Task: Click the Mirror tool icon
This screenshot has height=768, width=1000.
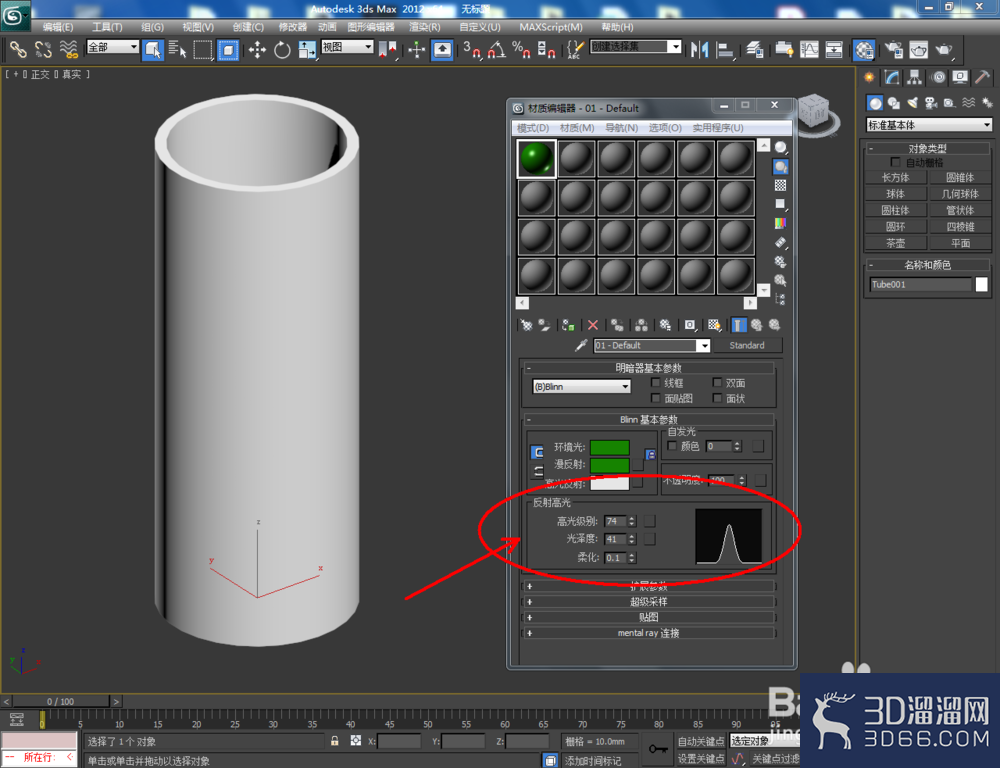Action: click(x=700, y=49)
